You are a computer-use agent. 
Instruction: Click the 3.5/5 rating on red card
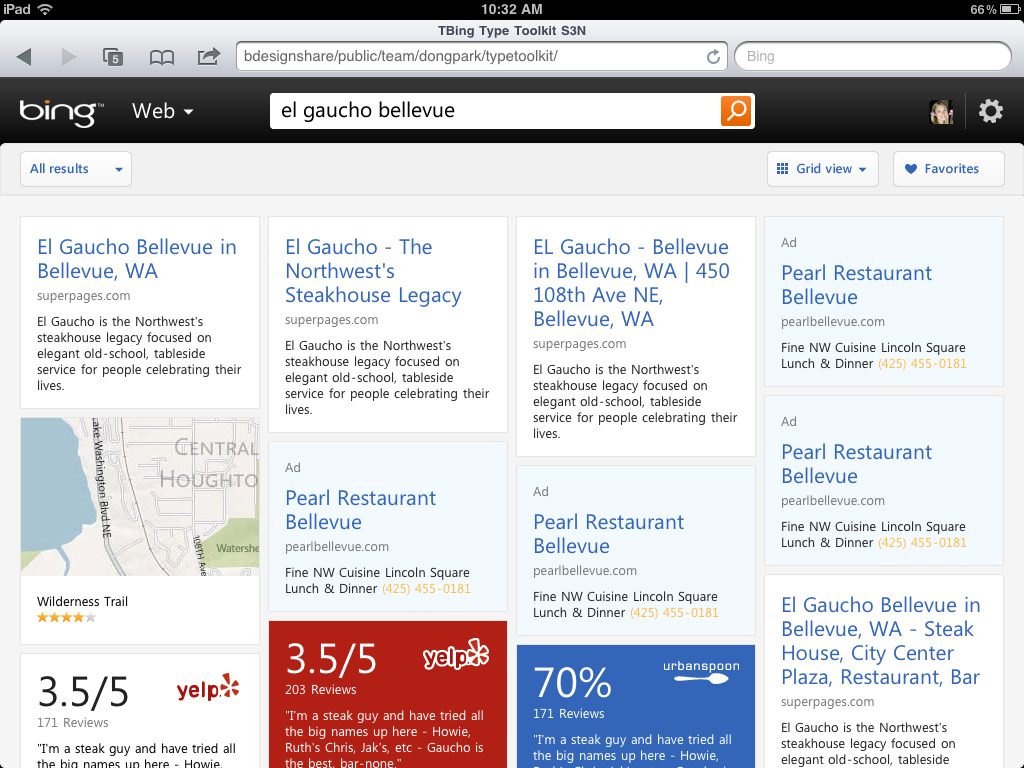tap(331, 659)
